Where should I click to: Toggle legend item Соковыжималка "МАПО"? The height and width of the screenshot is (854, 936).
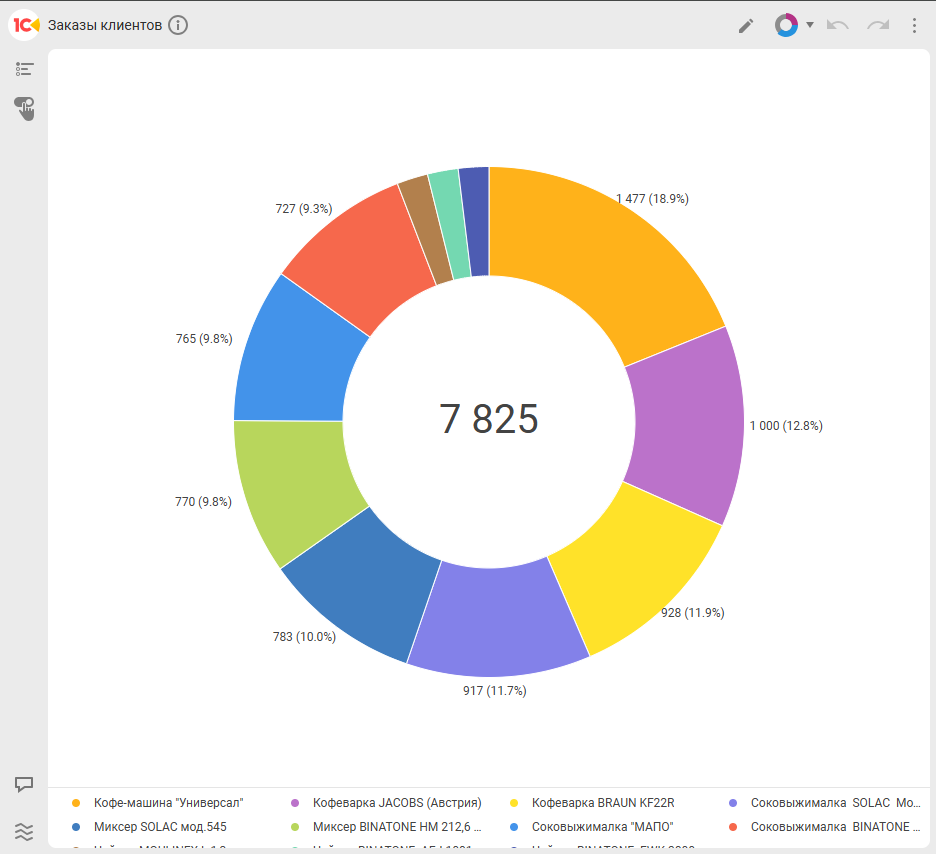602,827
